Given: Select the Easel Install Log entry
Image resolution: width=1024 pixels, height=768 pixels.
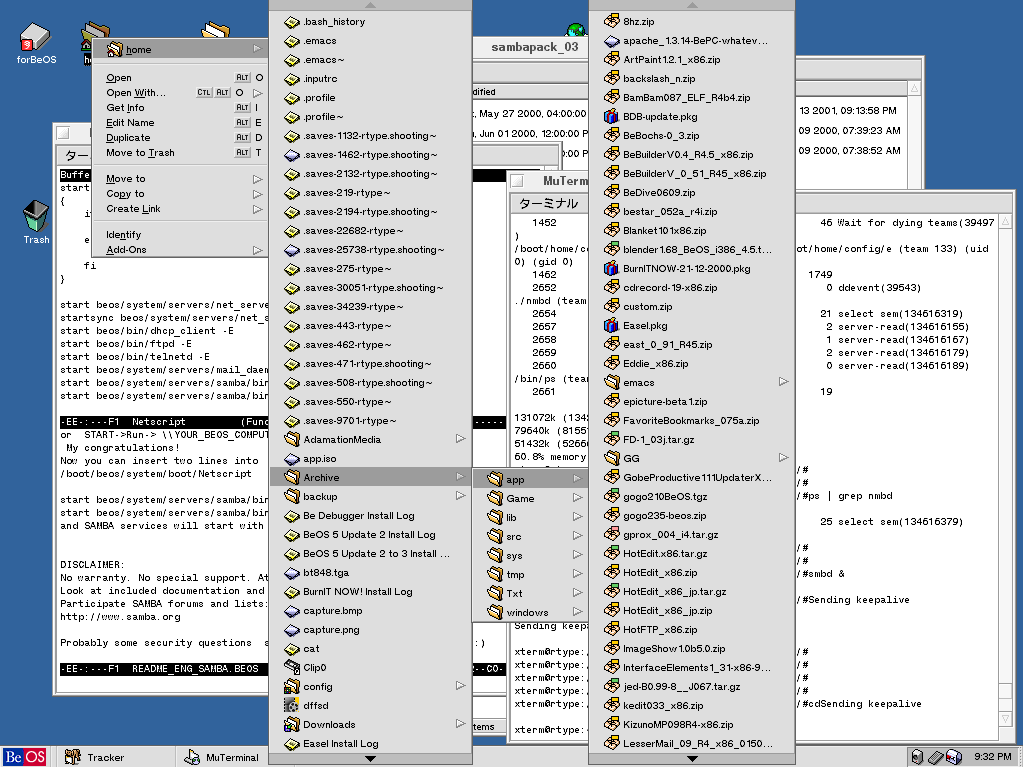Looking at the screenshot, I should 370,744.
